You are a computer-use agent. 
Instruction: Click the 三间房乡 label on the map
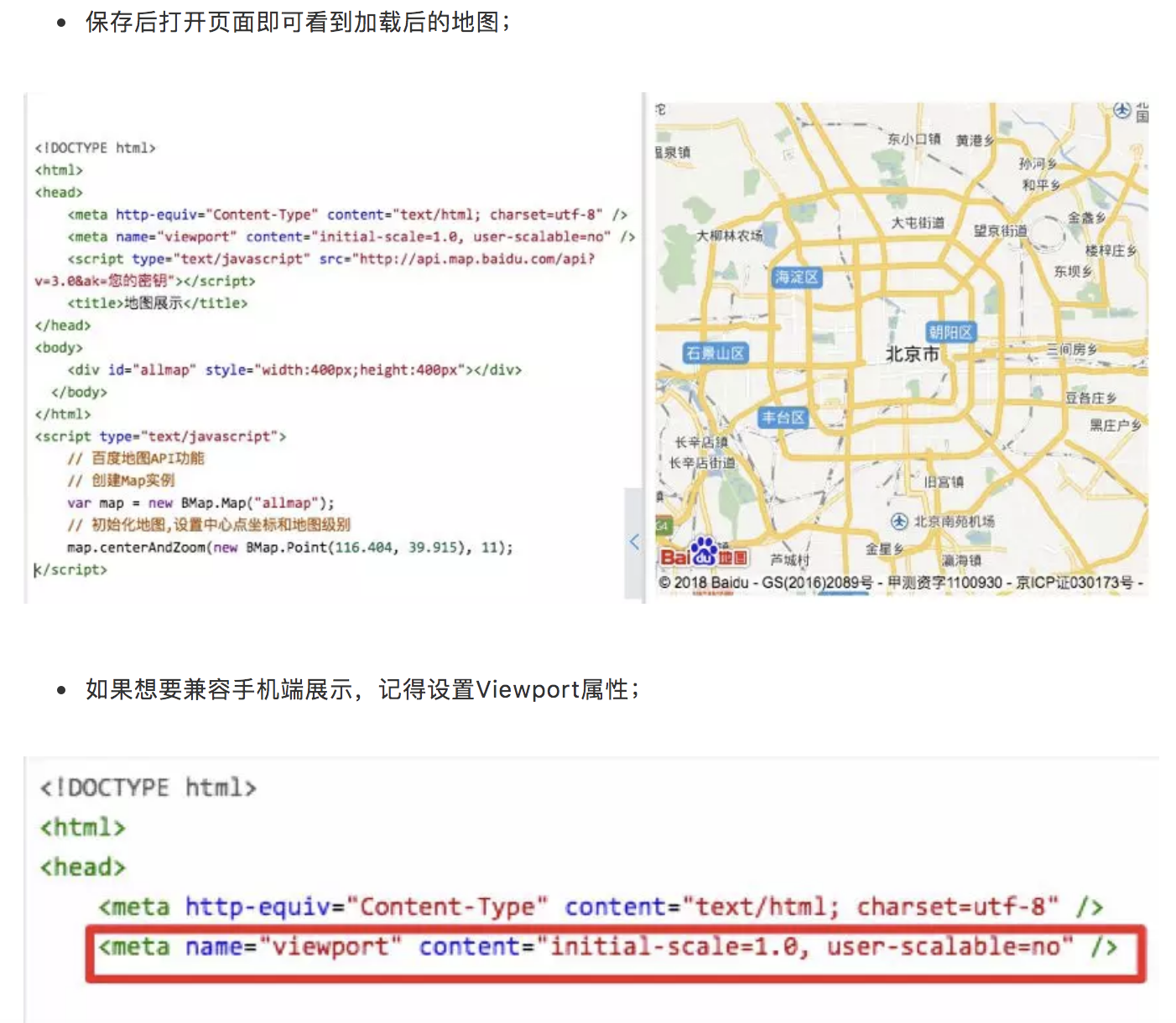(x=1071, y=350)
